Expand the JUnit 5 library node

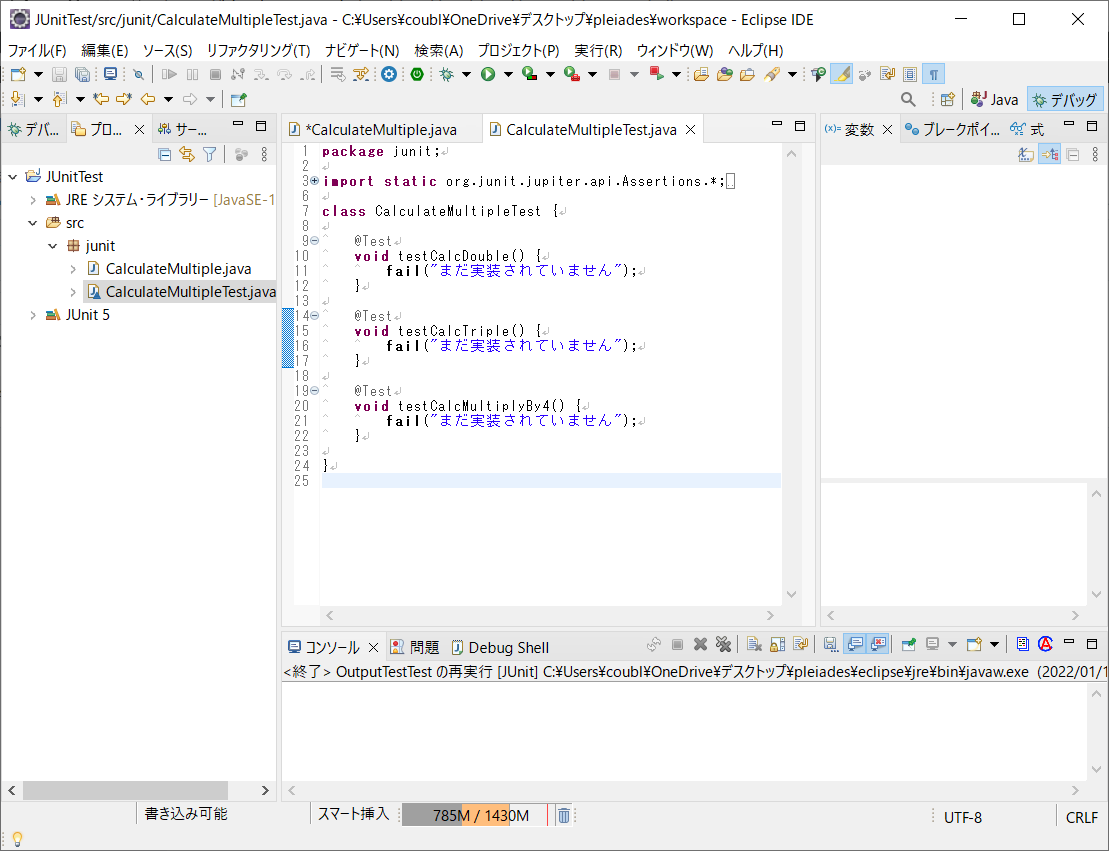pyautogui.click(x=33, y=315)
